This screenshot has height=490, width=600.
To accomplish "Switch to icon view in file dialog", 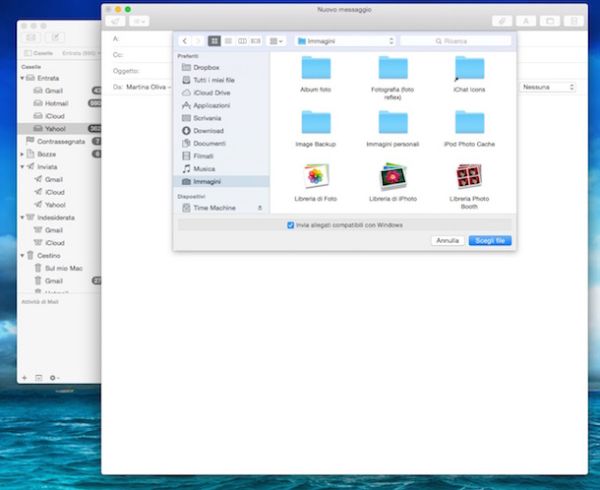I will coord(214,41).
